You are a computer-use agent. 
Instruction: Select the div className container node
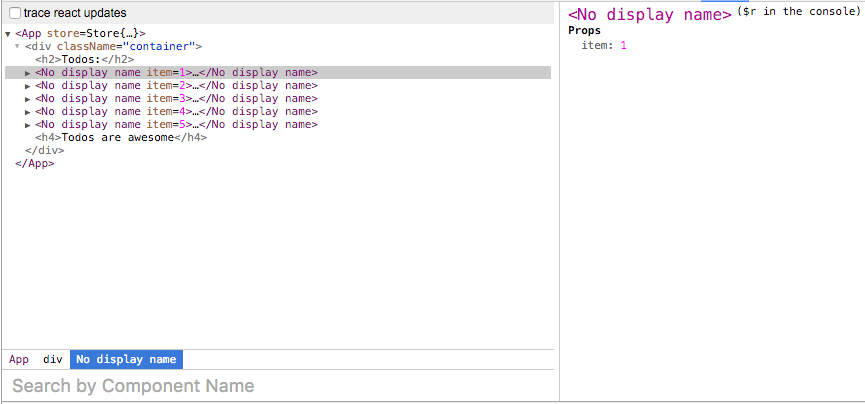pos(114,47)
